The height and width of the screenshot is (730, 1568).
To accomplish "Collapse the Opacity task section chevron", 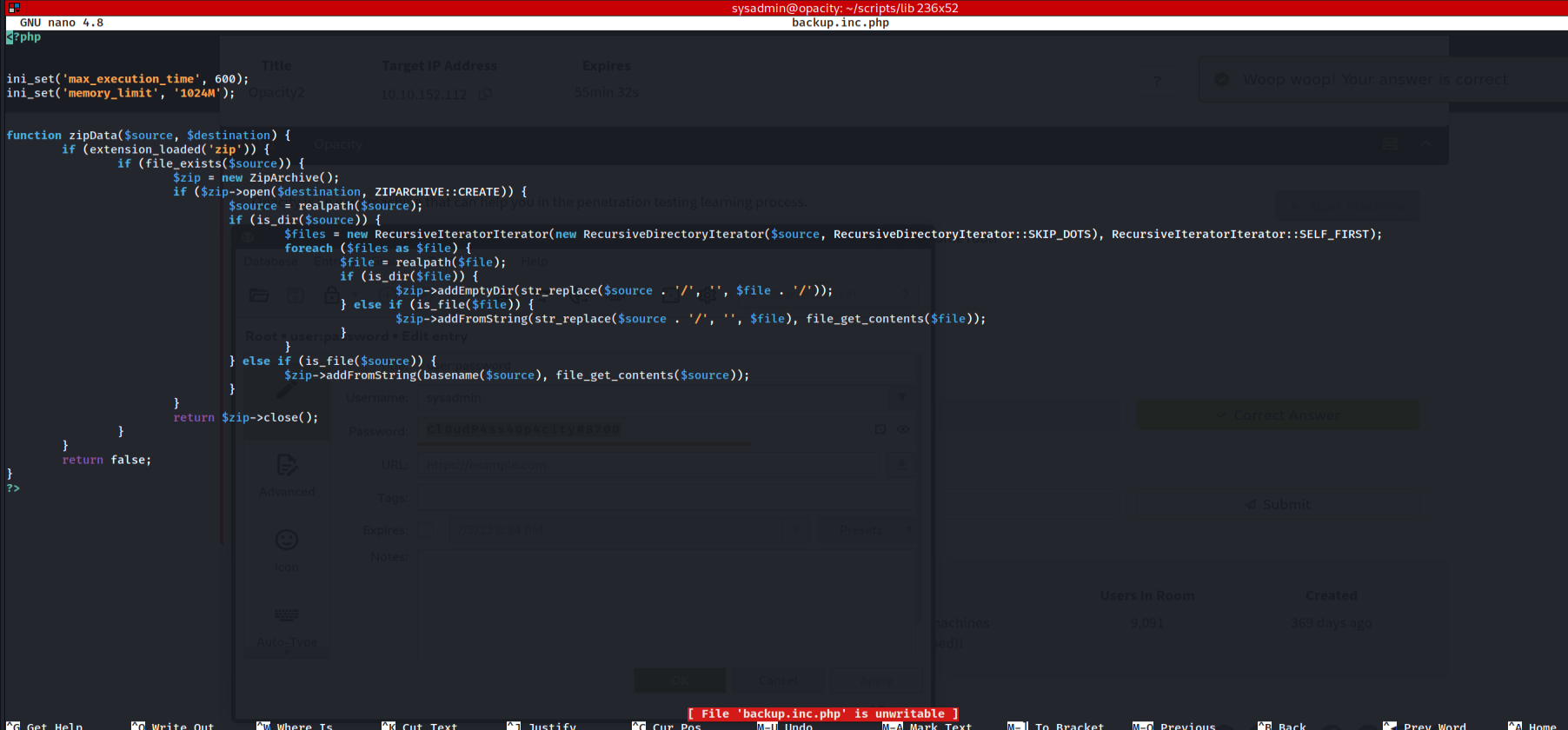I will [1426, 144].
